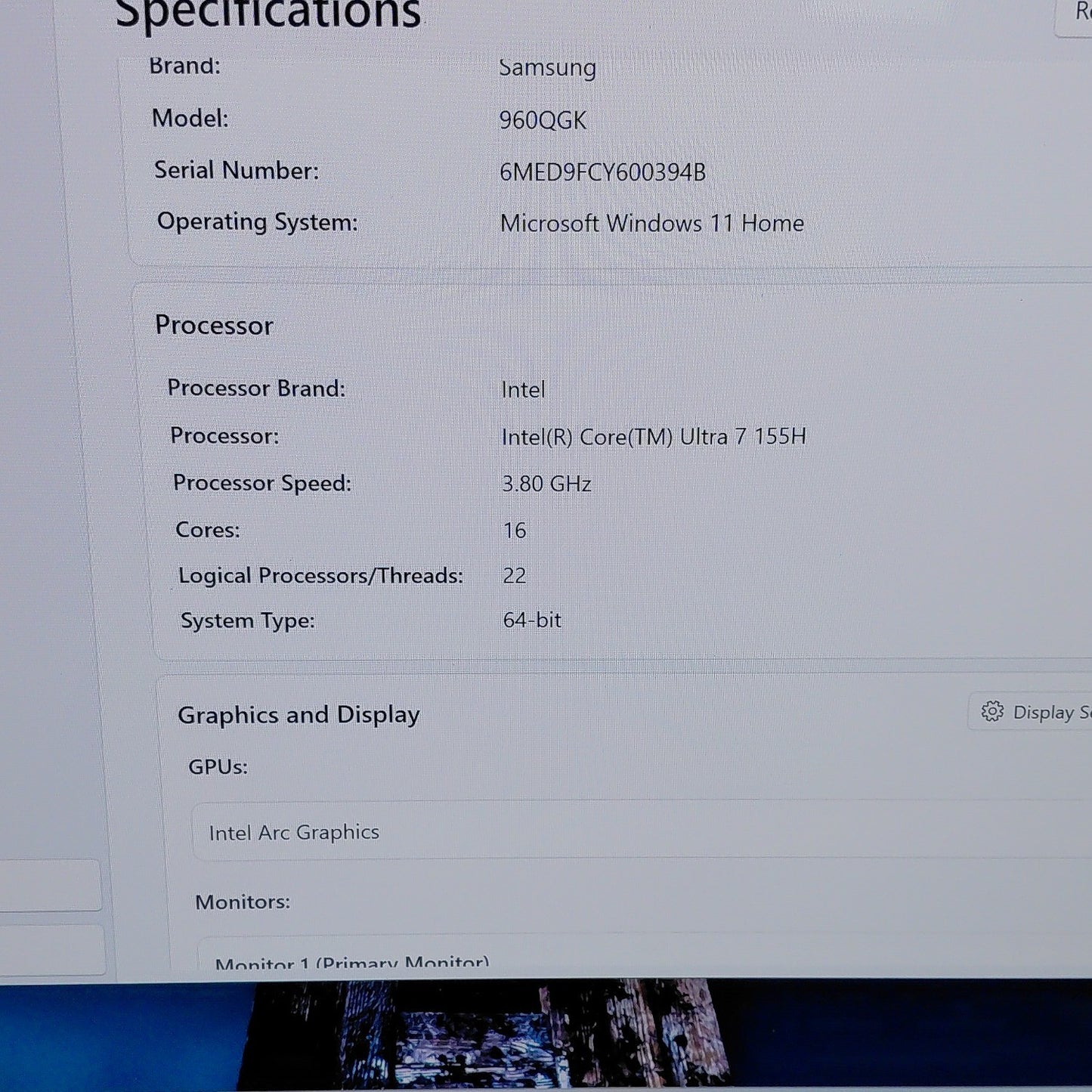Click the Processor Brand label
This screenshot has width=1092, height=1092.
256,388
